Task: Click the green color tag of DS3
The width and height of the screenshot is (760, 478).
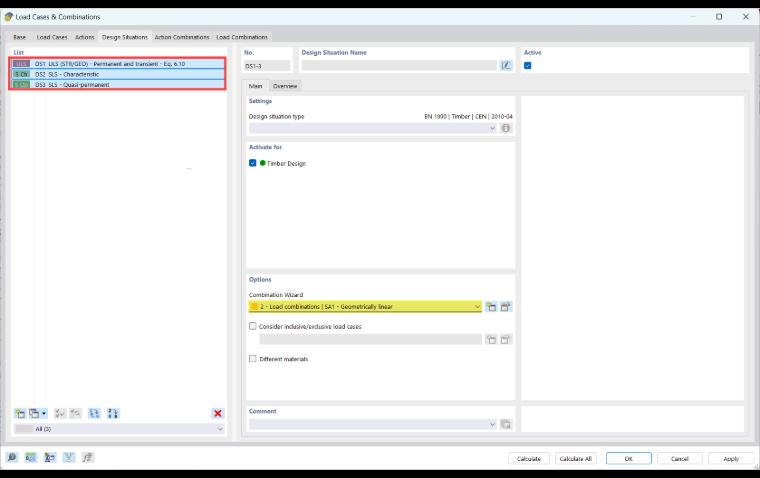Action: [21, 84]
